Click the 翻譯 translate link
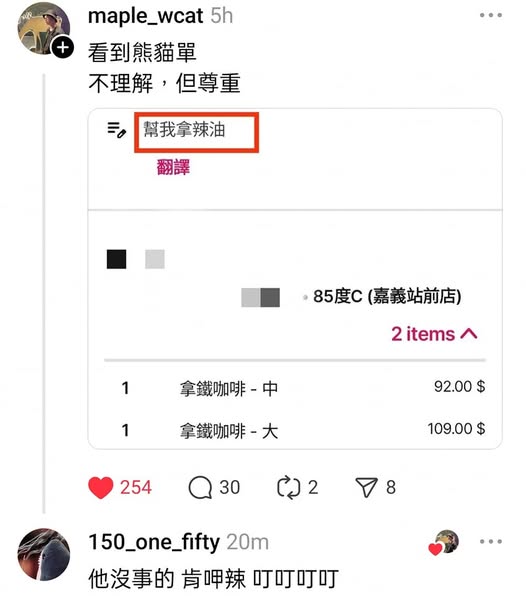The width and height of the screenshot is (526, 596). (173, 167)
